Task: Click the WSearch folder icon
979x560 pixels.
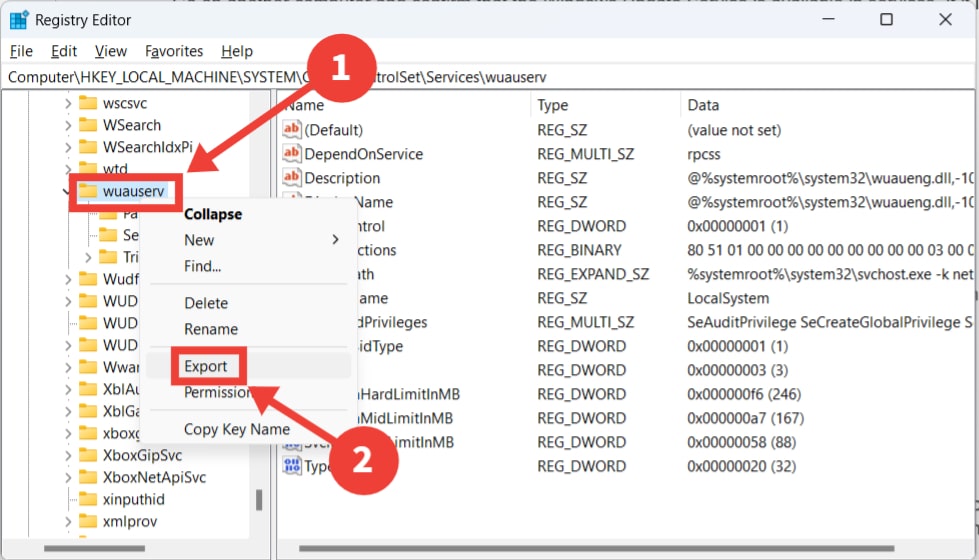Action: (88, 125)
